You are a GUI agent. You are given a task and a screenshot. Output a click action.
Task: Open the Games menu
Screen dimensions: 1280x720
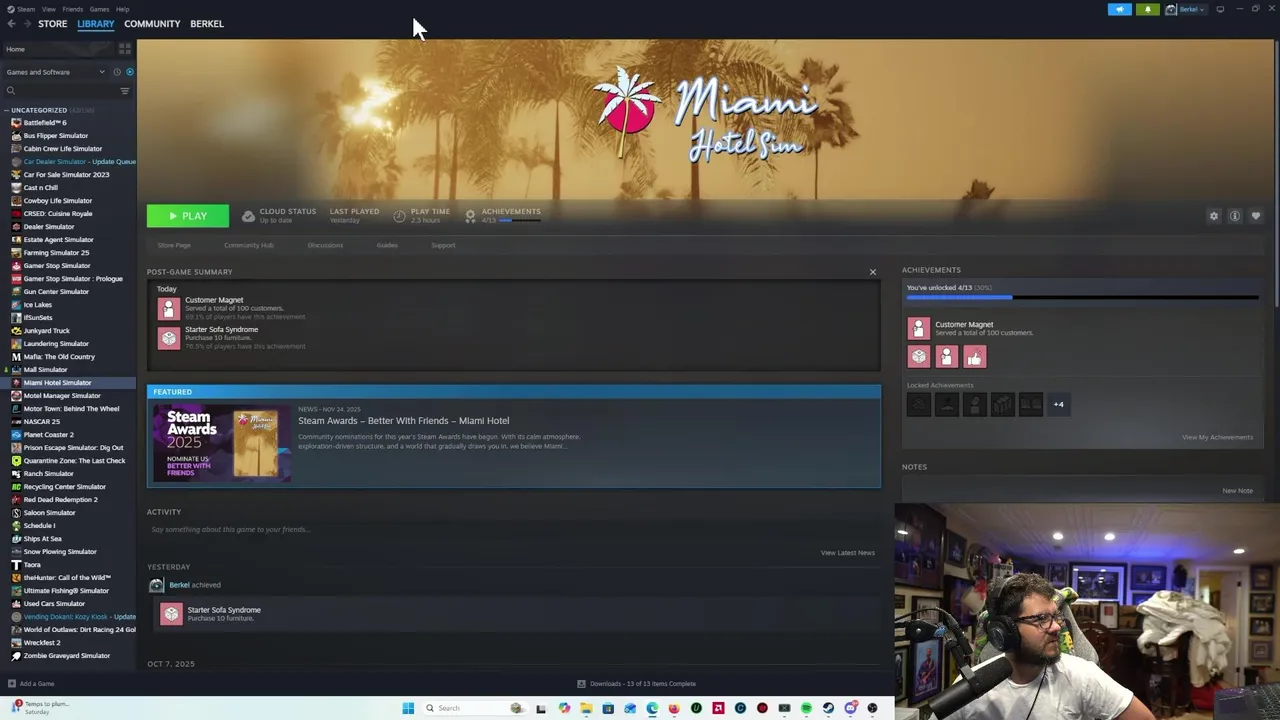(x=99, y=9)
